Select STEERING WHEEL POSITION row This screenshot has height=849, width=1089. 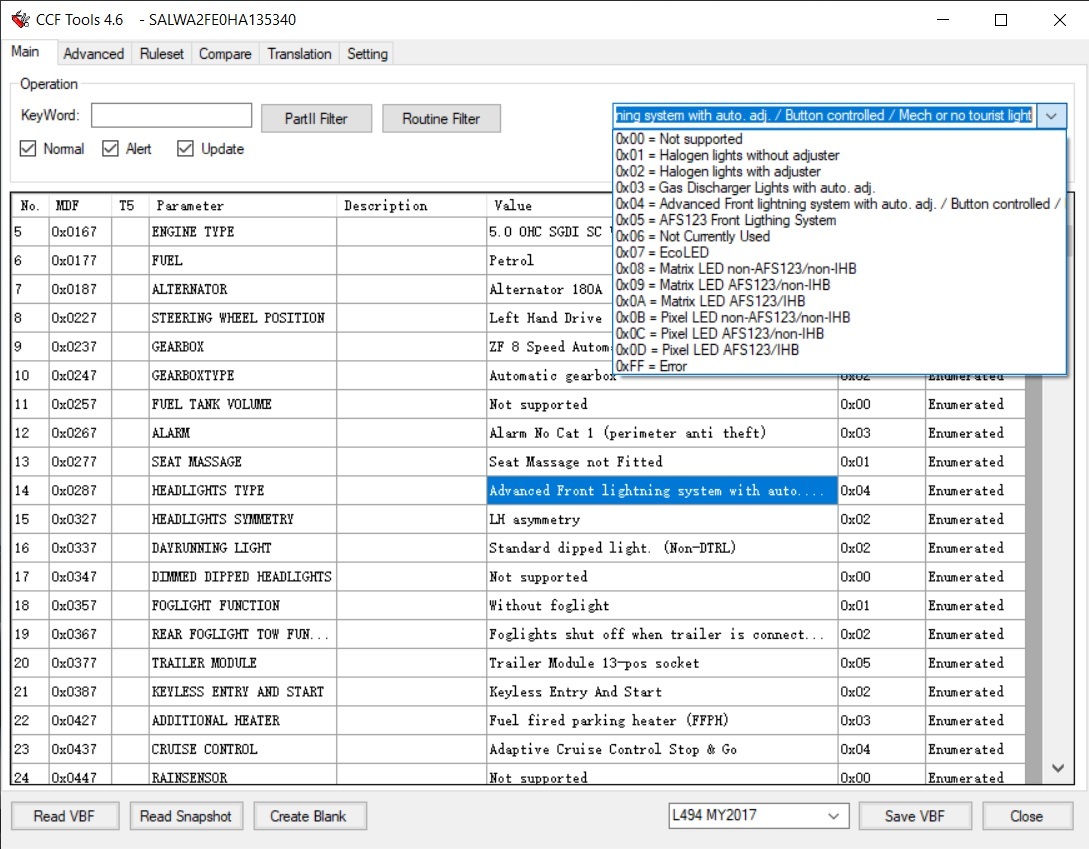point(242,318)
